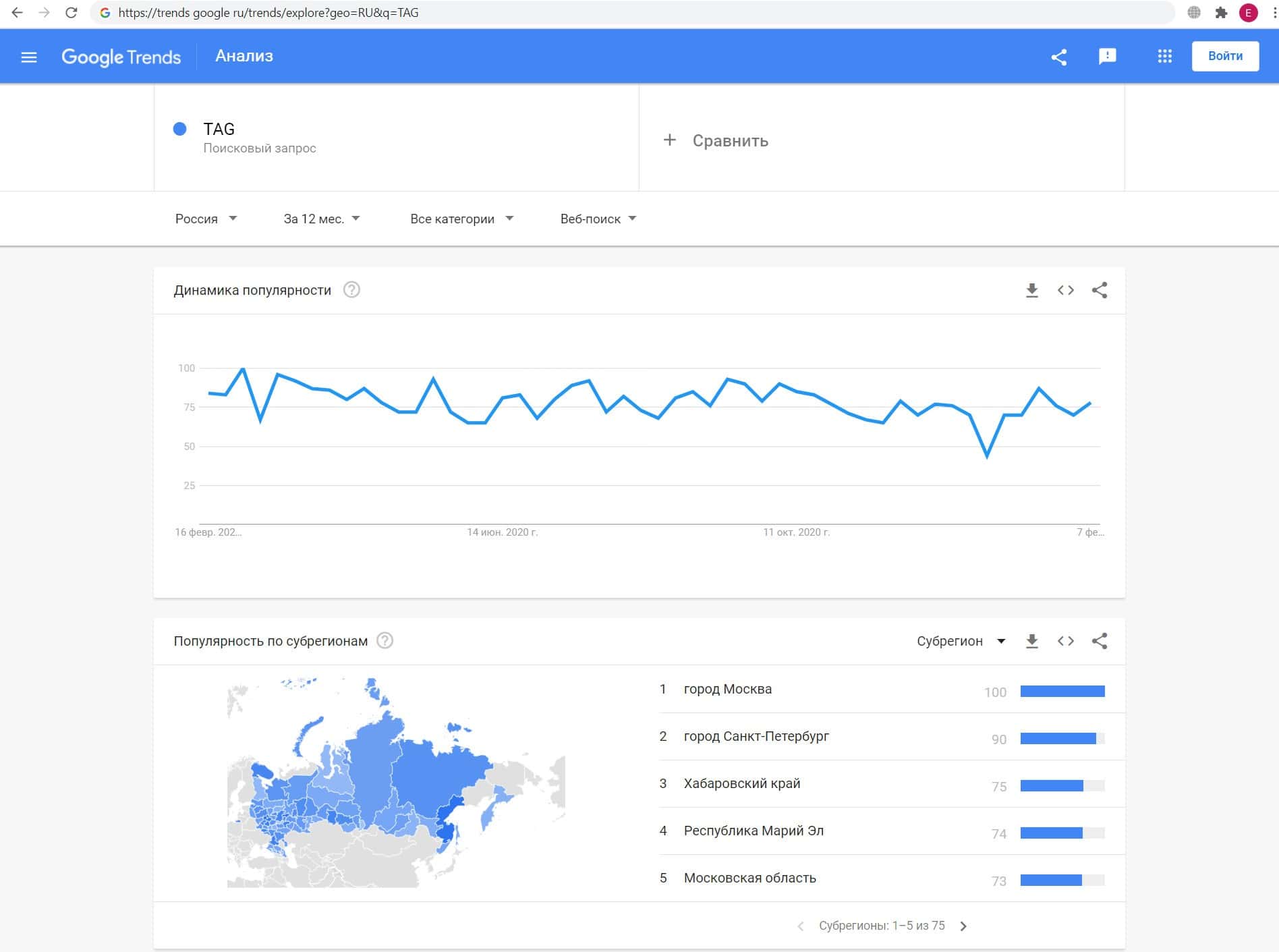1279x952 pixels.
Task: Select город Москва in subregion list
Action: coord(728,690)
